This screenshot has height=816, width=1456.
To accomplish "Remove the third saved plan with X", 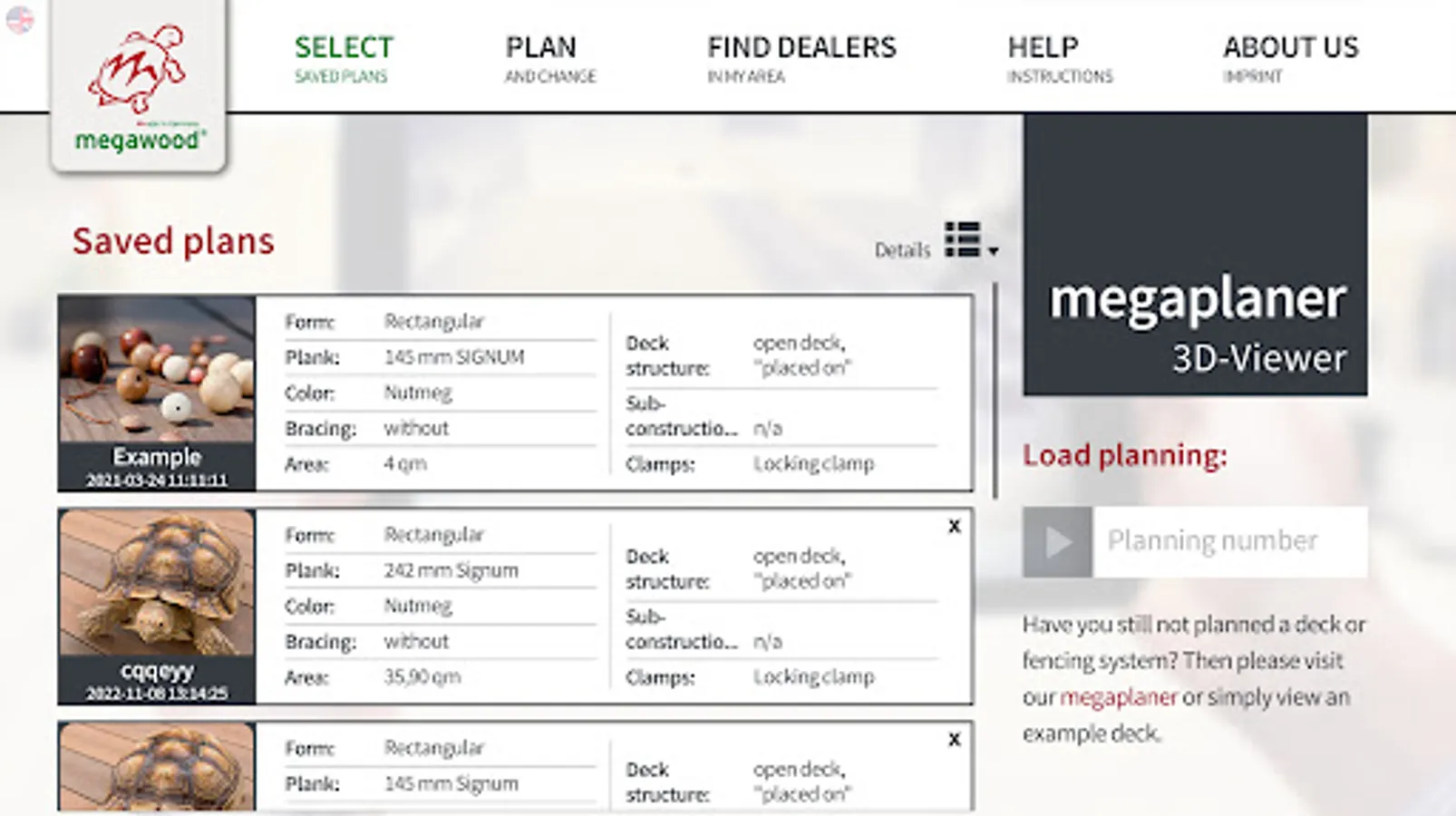I will click(954, 739).
